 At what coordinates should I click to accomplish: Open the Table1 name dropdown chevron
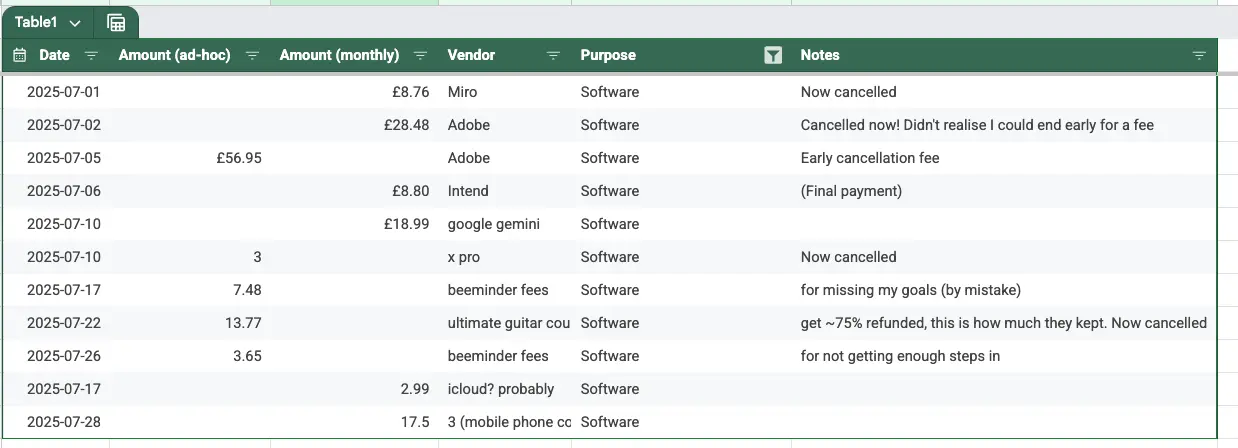pyautogui.click(x=75, y=23)
